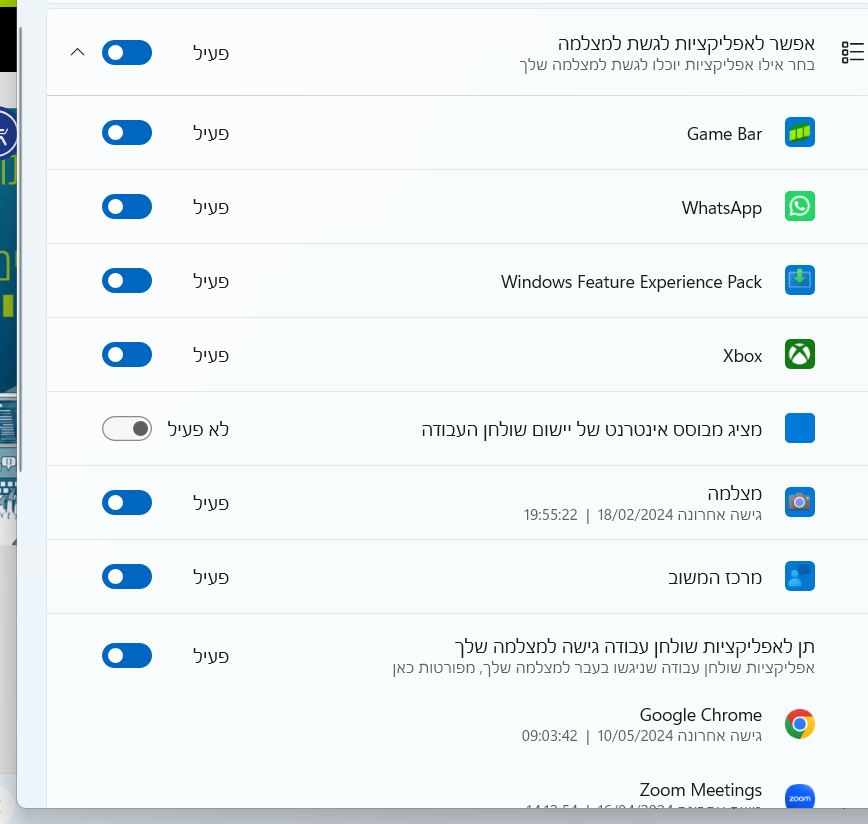
Task: Click the background window's vertical scrollbar
Action: tap(20, 249)
